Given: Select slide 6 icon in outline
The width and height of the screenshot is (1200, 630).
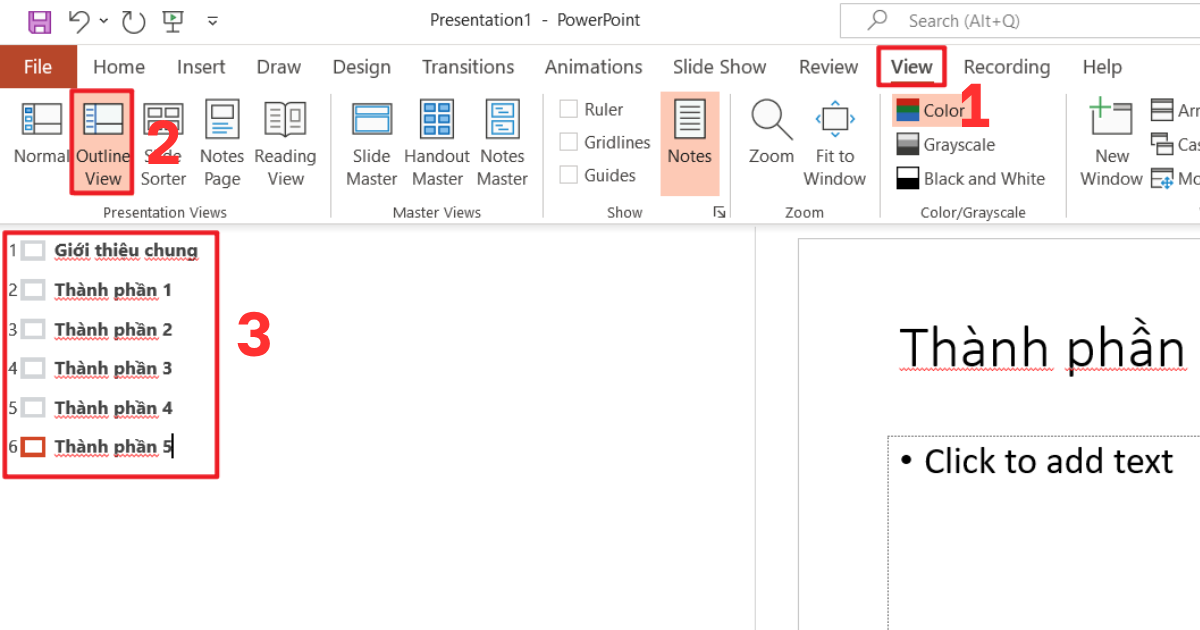Looking at the screenshot, I should (x=33, y=447).
